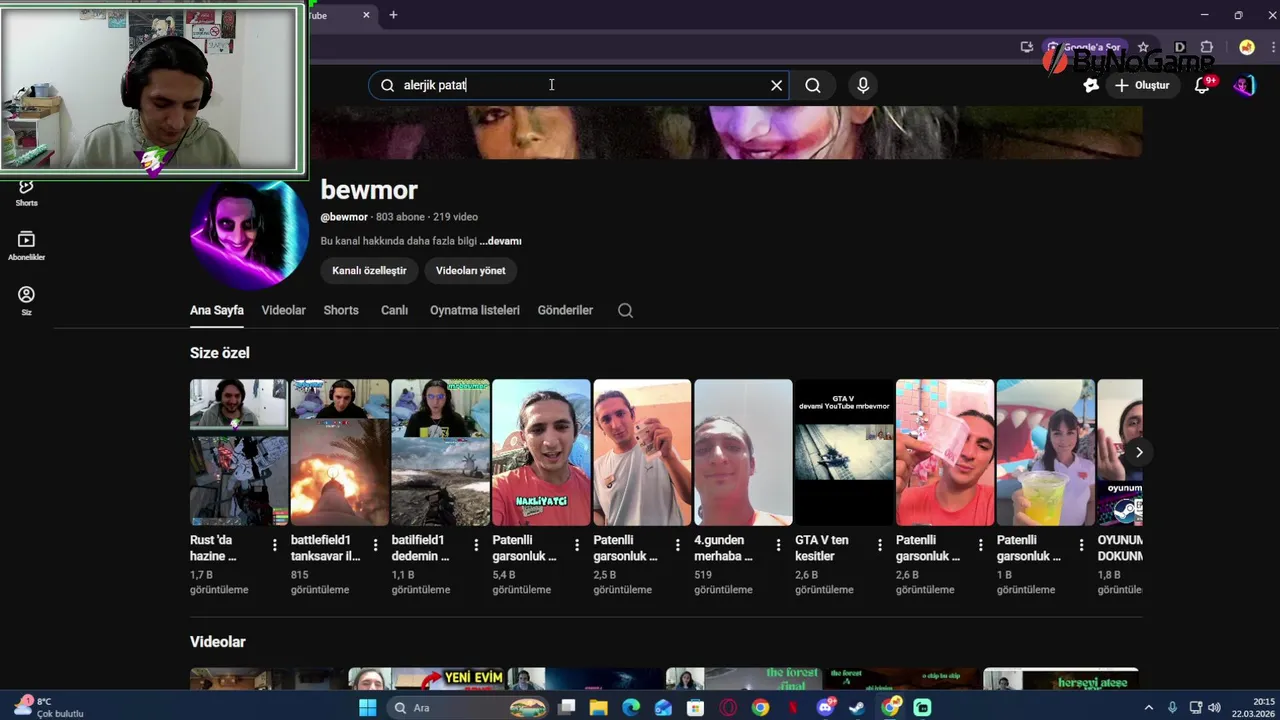This screenshot has height=720, width=1280.
Task: Click the Google'a Sor button
Action: coord(1085,47)
